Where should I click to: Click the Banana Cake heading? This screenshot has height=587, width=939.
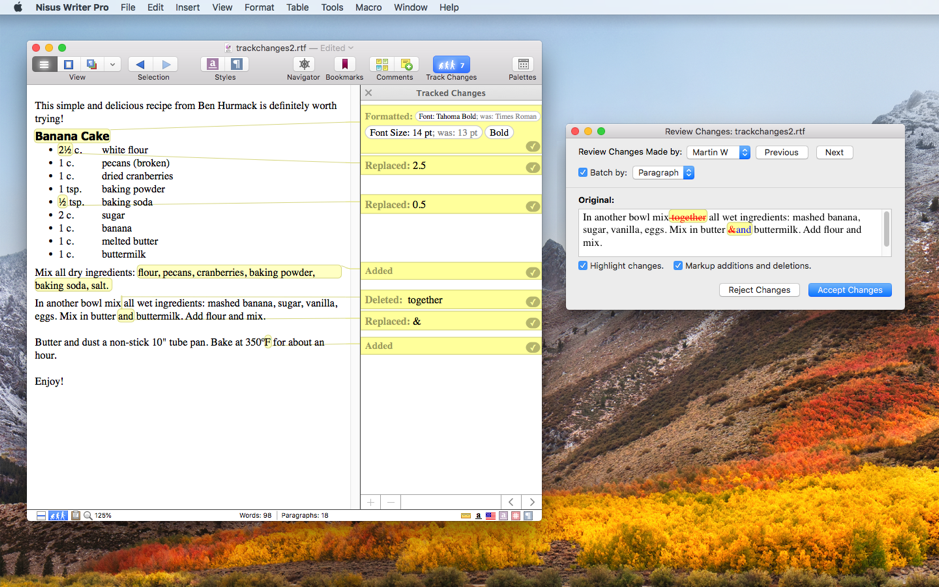pyautogui.click(x=72, y=136)
